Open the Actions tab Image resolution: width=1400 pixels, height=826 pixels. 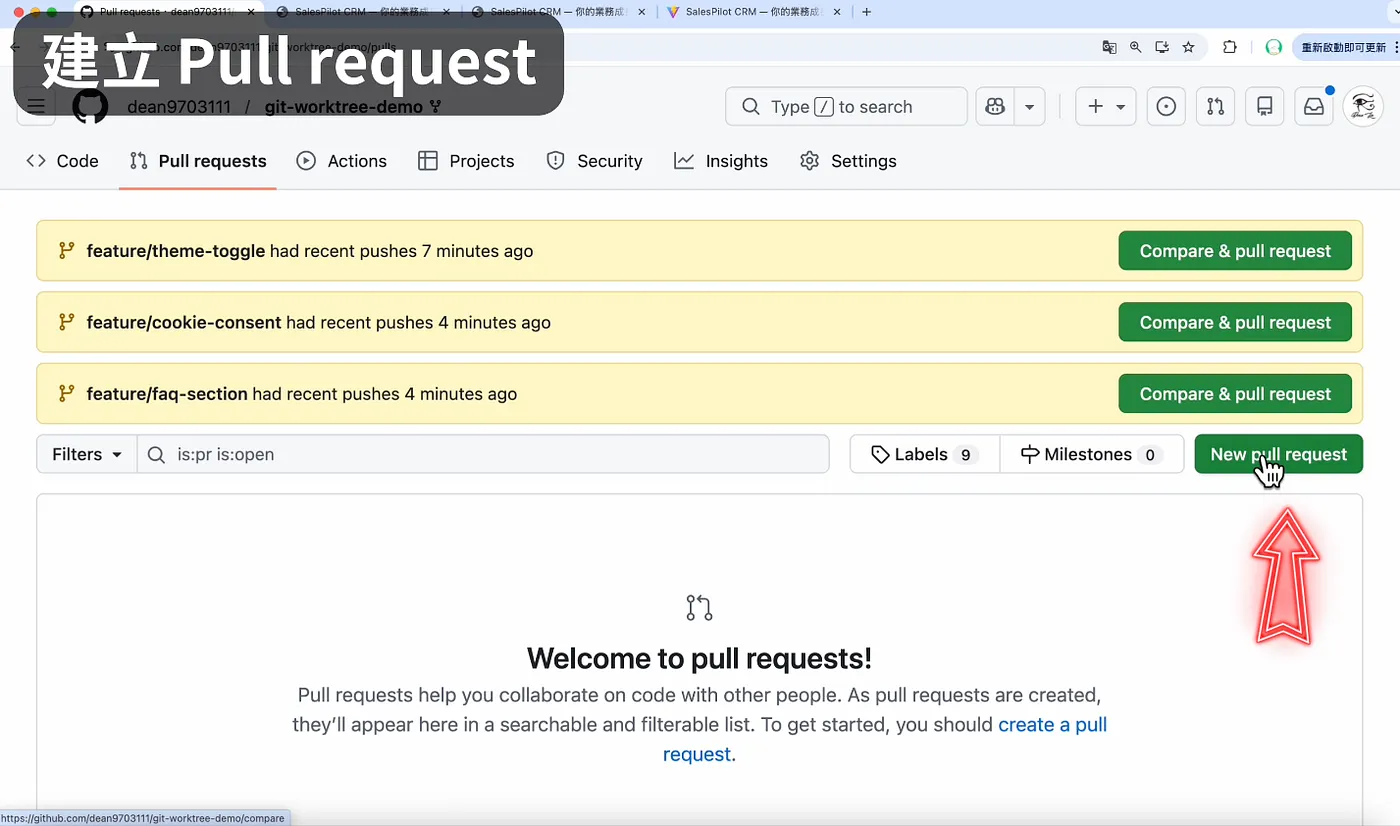coord(342,161)
